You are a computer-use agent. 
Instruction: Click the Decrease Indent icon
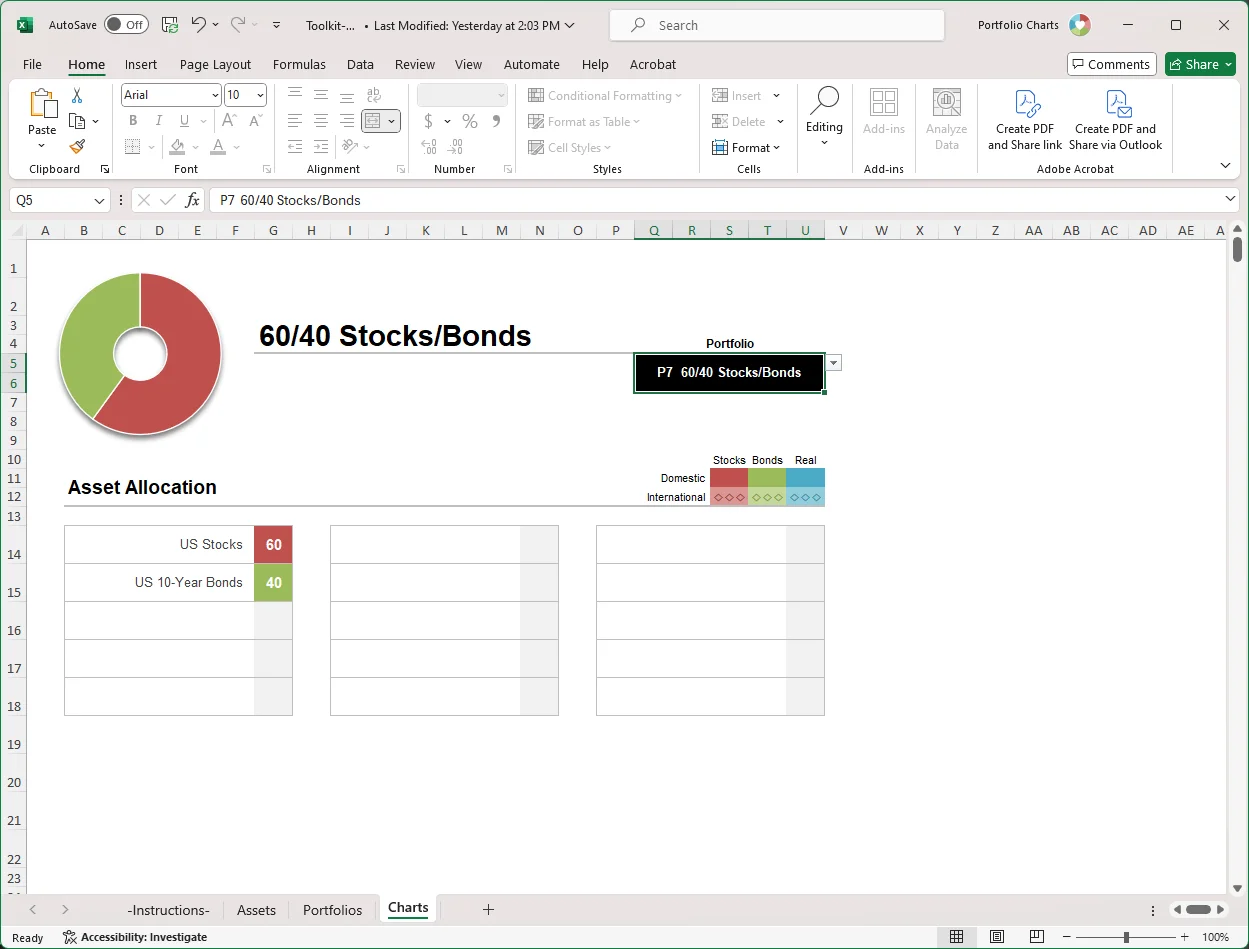click(x=294, y=147)
